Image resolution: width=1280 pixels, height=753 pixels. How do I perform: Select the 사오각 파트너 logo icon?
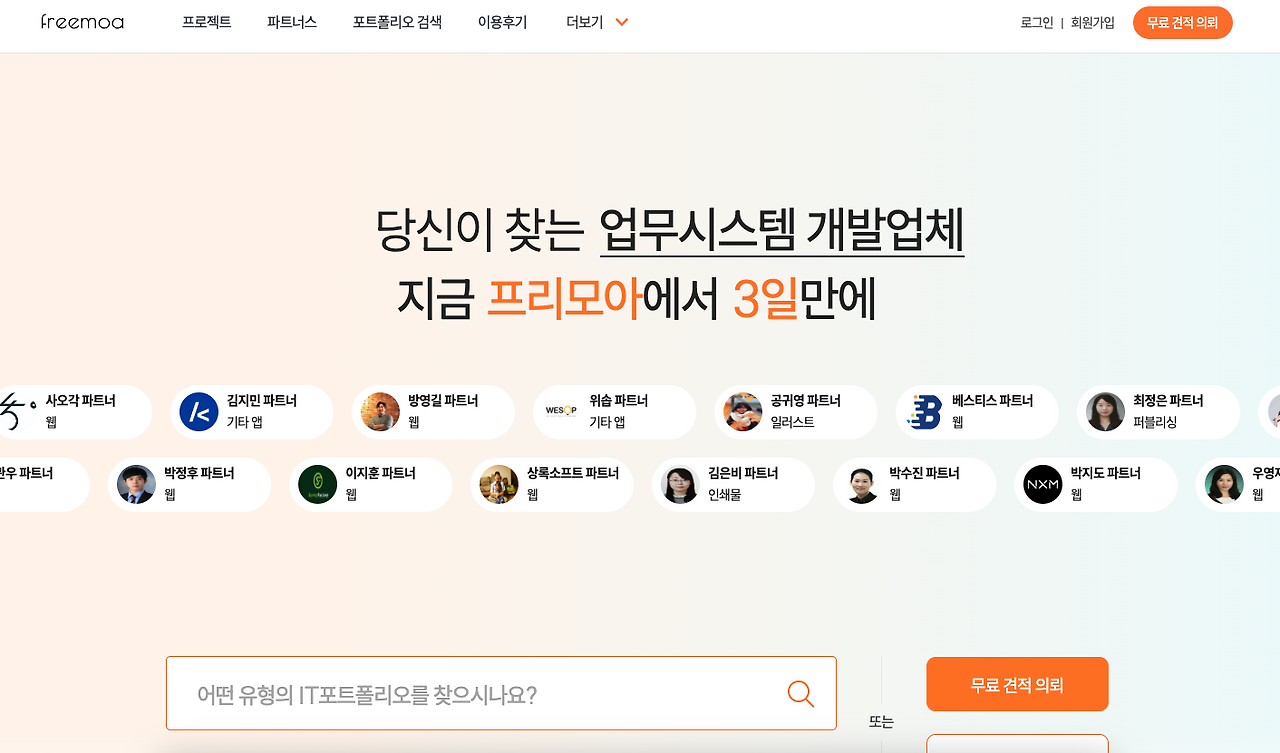[18, 412]
